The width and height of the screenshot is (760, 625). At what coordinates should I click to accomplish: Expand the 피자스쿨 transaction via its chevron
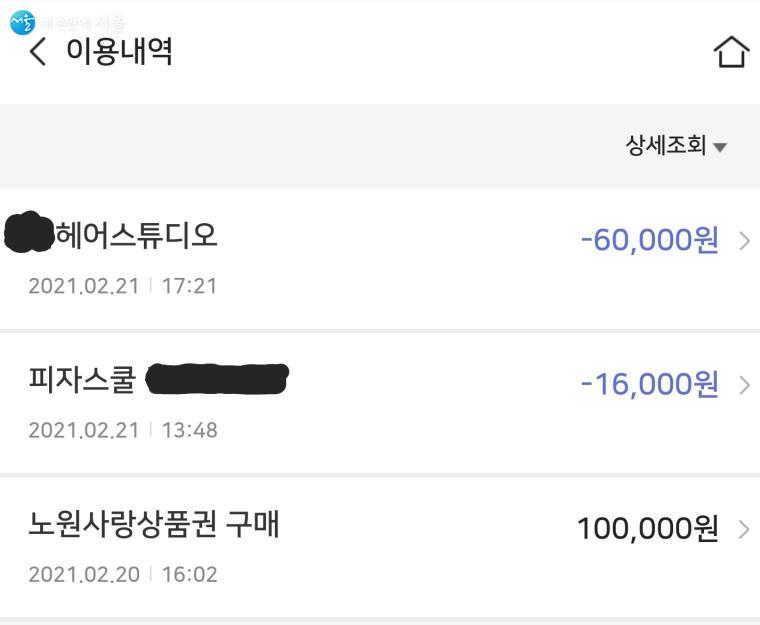(744, 385)
